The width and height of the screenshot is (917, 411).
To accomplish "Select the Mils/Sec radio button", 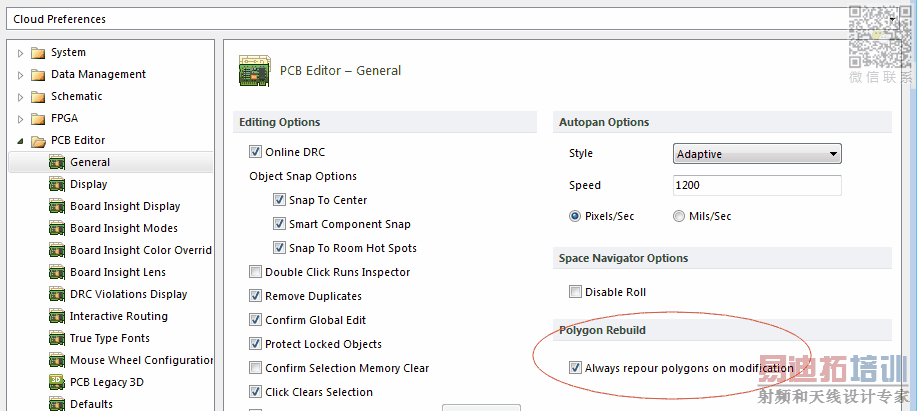I will pos(679,216).
